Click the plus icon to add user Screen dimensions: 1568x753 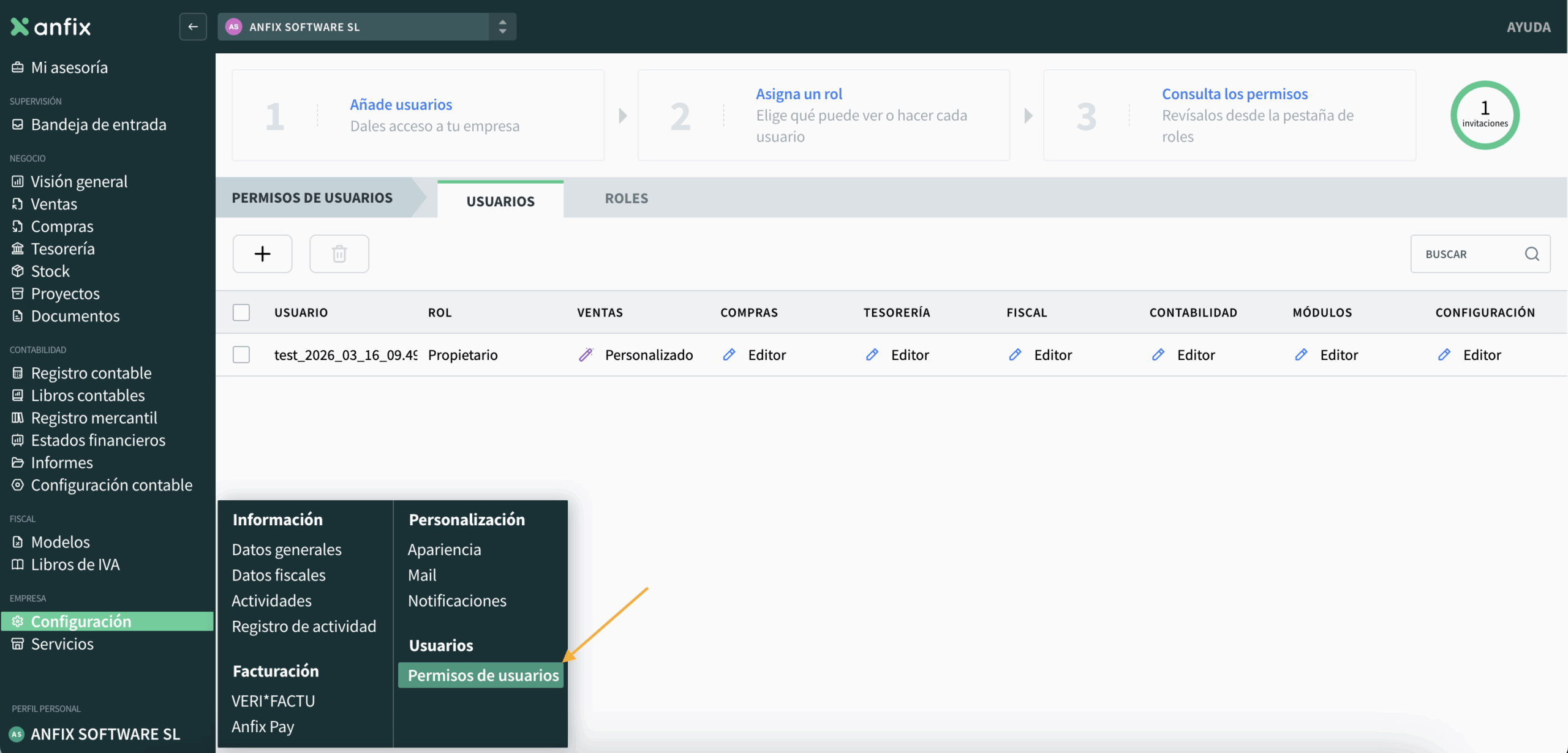tap(262, 253)
